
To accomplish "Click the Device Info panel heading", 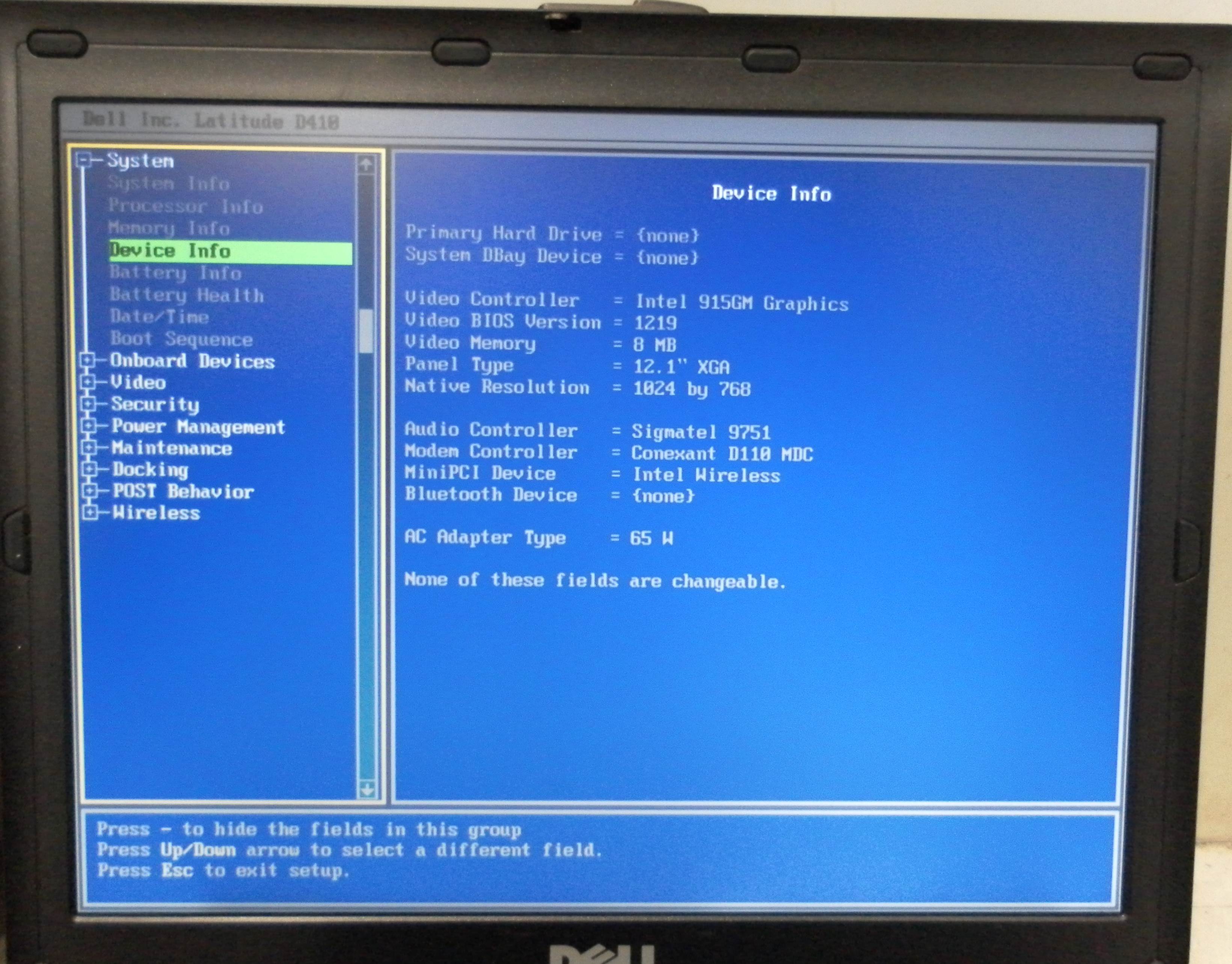I will pyautogui.click(x=772, y=194).
